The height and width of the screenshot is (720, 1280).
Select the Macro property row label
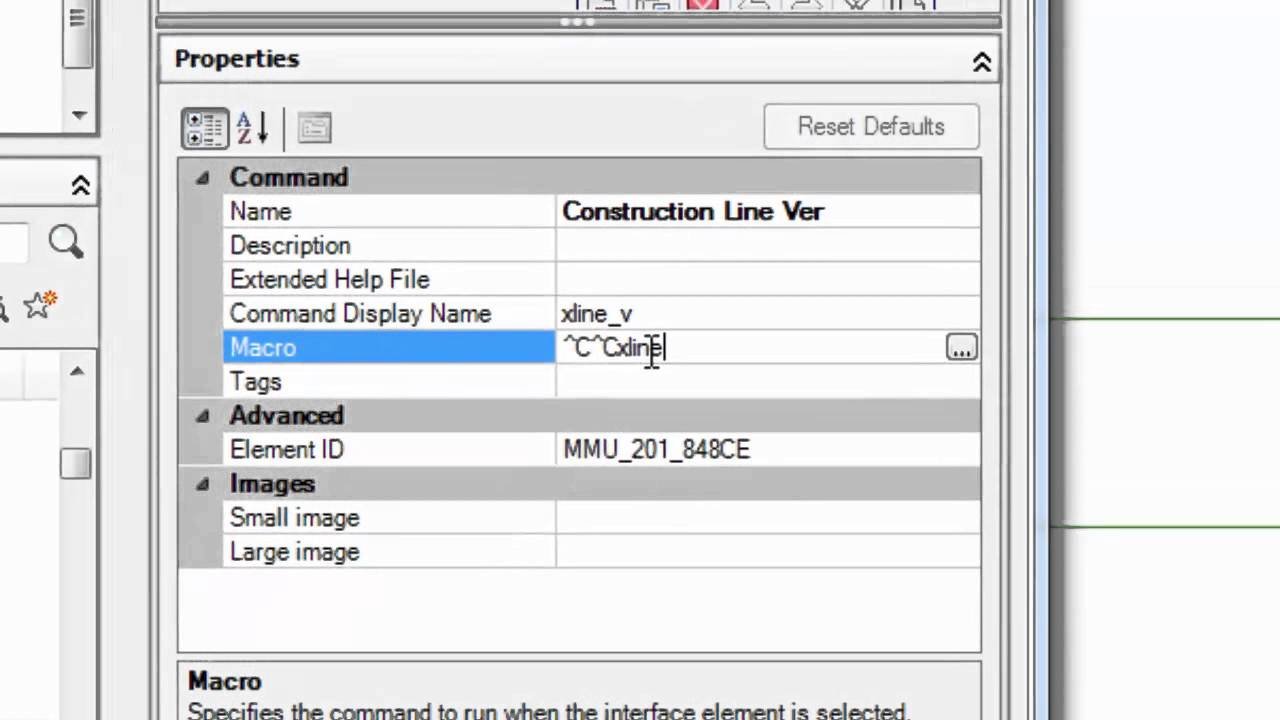coord(389,348)
